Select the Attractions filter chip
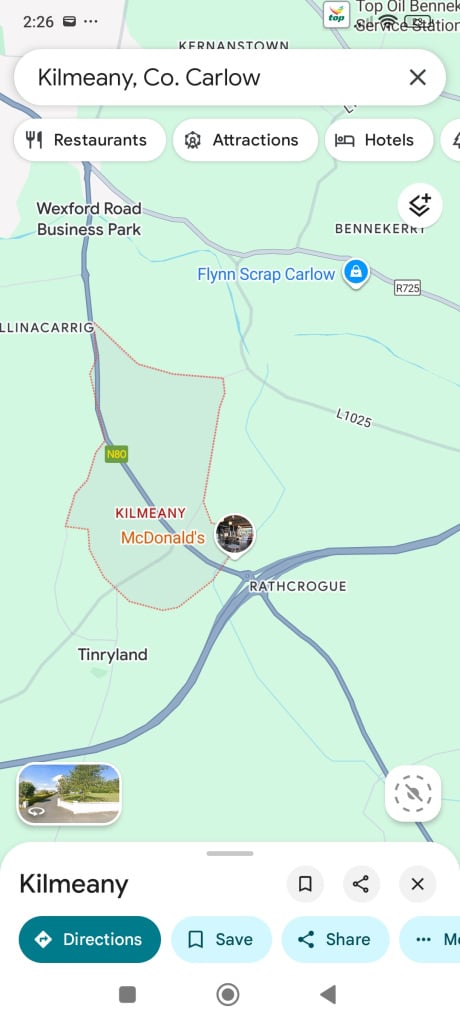 coord(245,140)
